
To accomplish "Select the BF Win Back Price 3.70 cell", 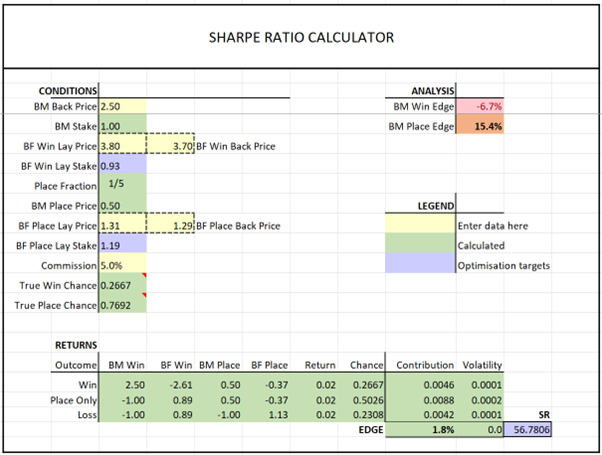I will tap(170, 146).
